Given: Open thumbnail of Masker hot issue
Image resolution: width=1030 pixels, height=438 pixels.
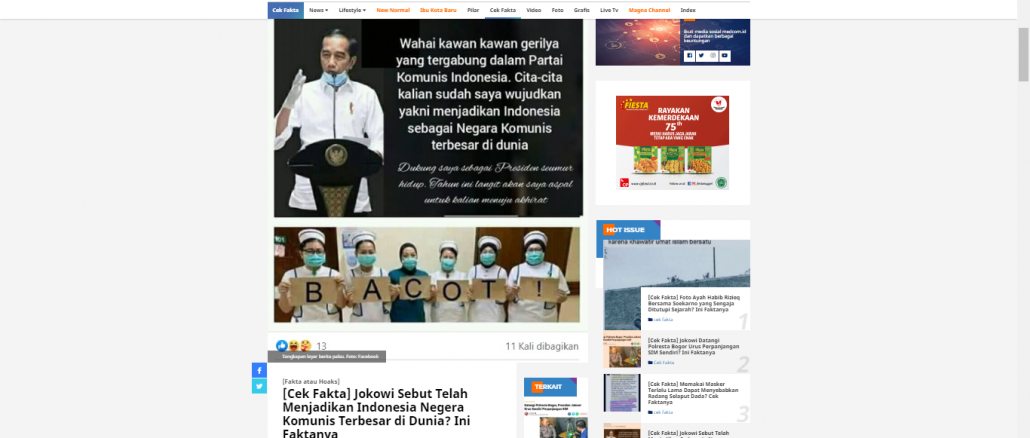Looking at the screenshot, I should [621, 393].
